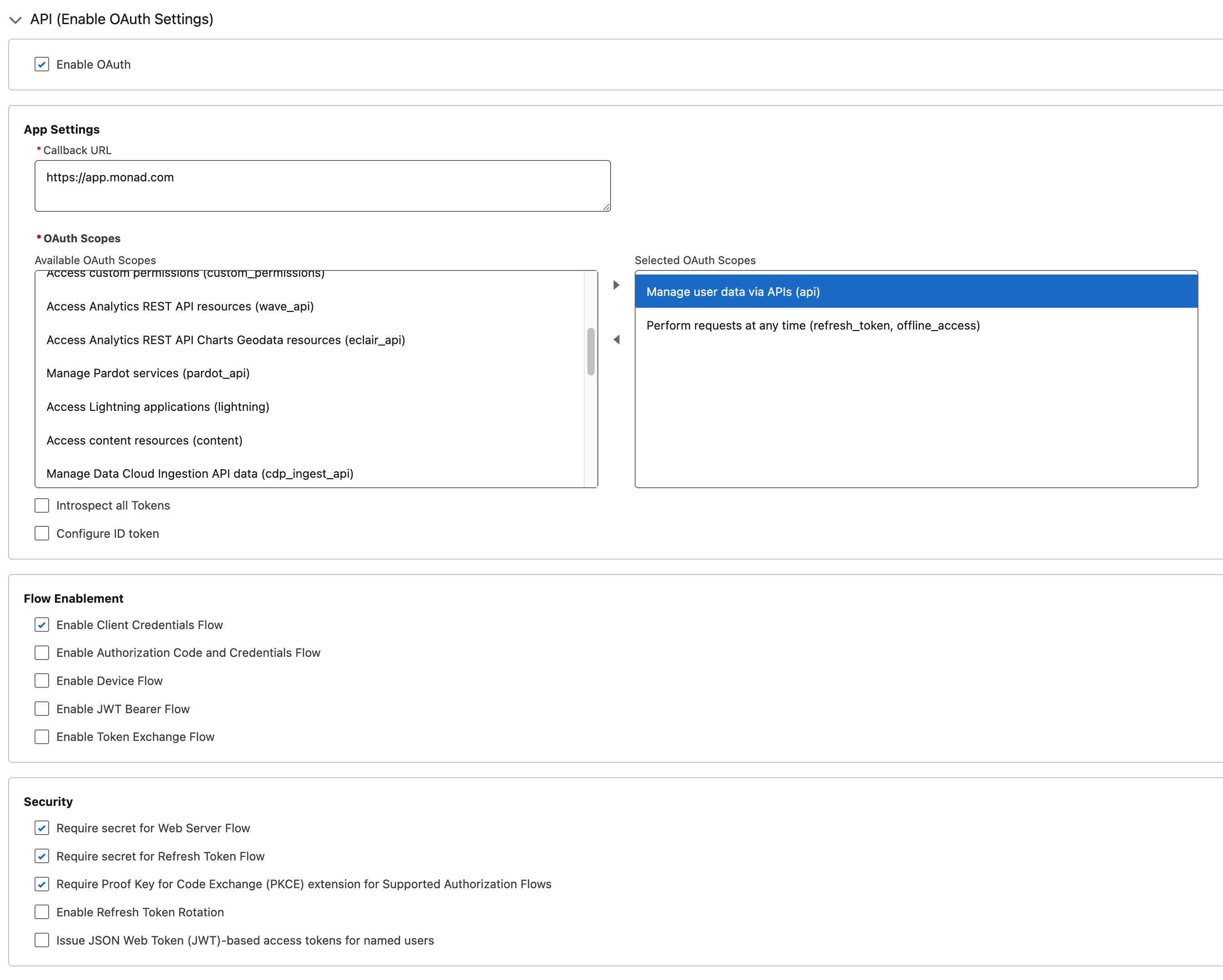This screenshot has height=980, width=1223.
Task: Collapse the API (Enable OAuth Settings) section
Action: click(16, 20)
